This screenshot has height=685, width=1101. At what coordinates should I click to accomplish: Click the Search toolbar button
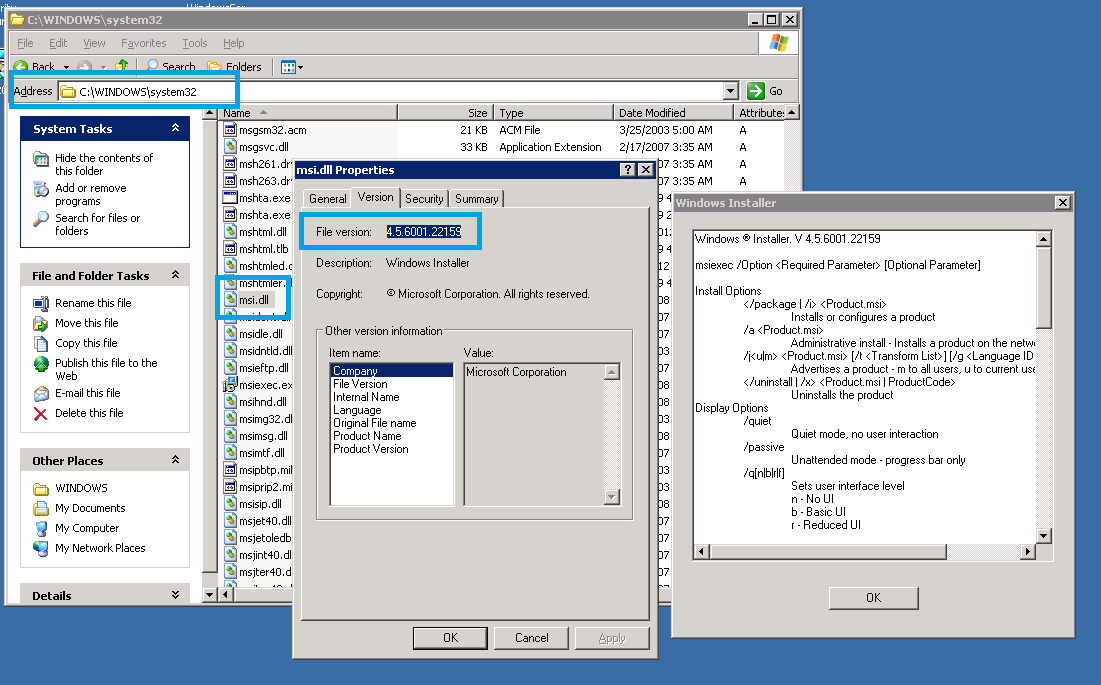pos(171,67)
